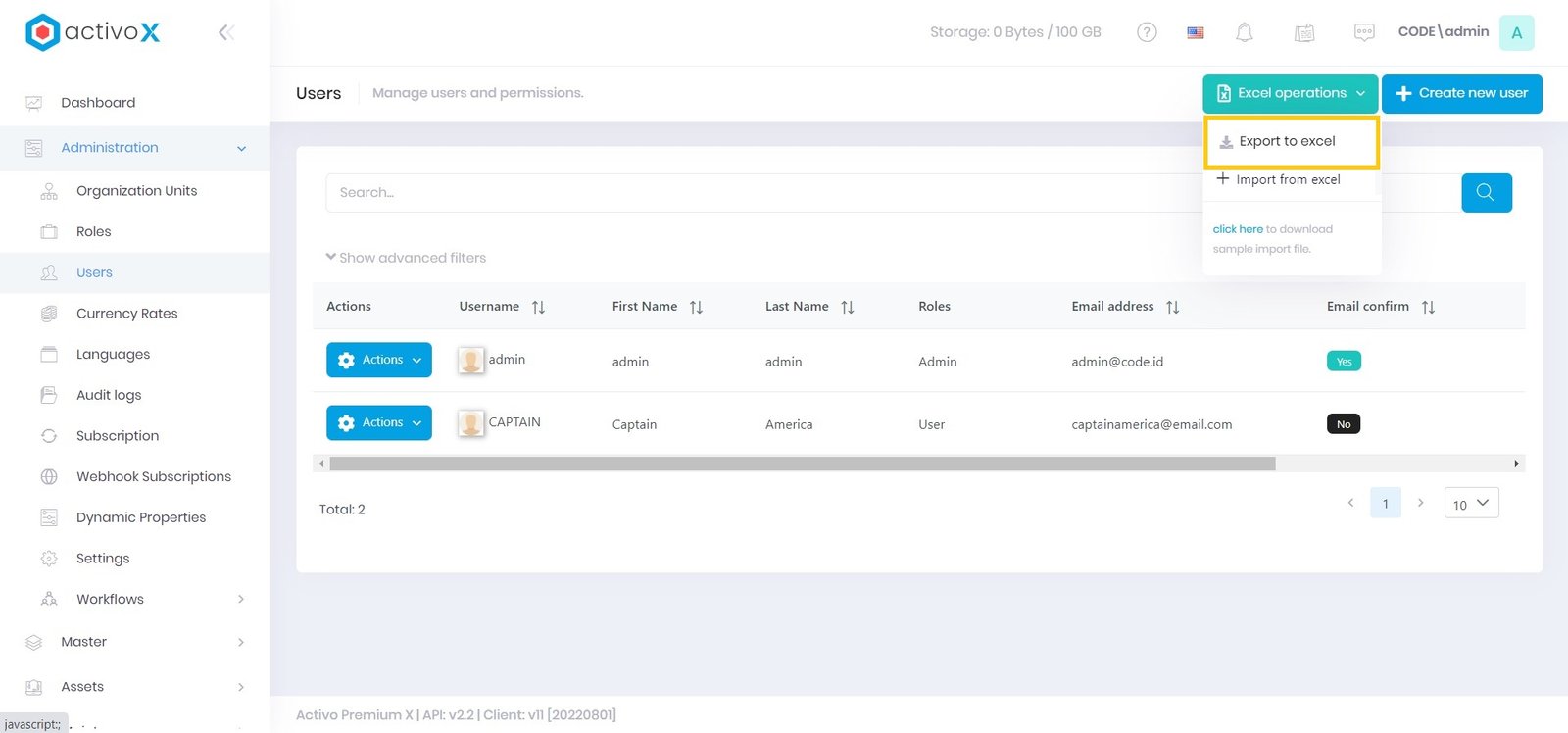This screenshot has height=733, width=1568.
Task: Click the blue search magnifier button
Action: click(x=1486, y=193)
